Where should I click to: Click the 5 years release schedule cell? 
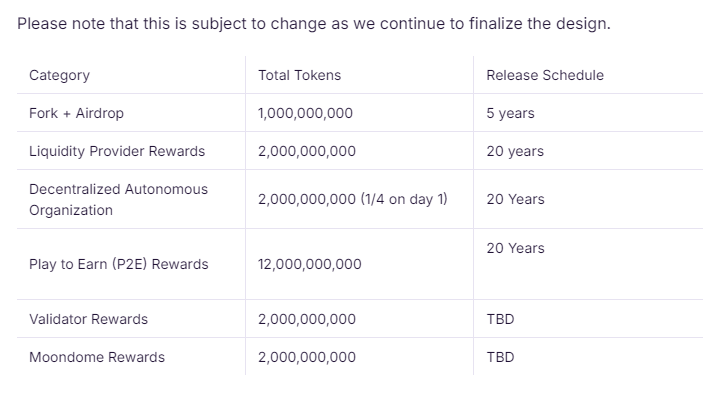click(x=510, y=113)
